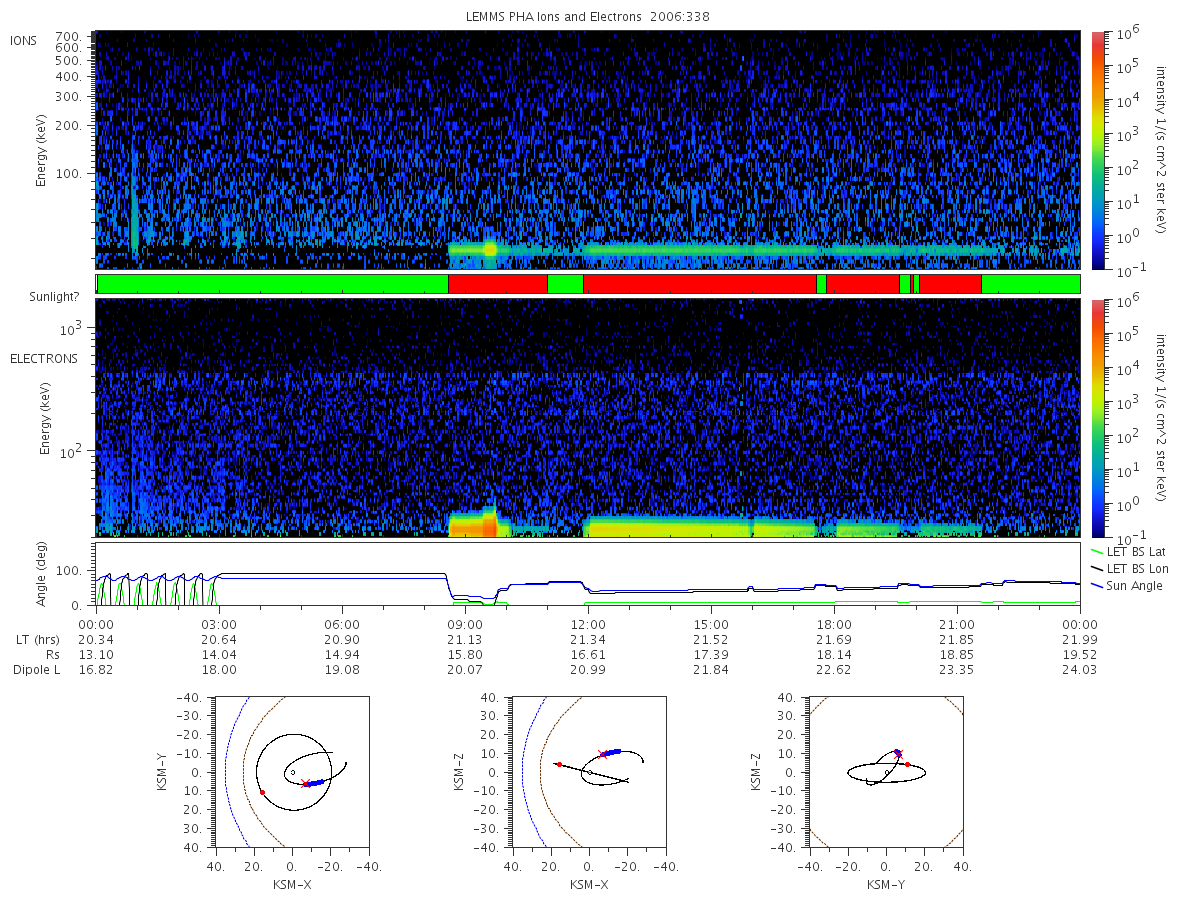Click the IONS panel label
This screenshot has width=1200, height=900.
coord(24,40)
